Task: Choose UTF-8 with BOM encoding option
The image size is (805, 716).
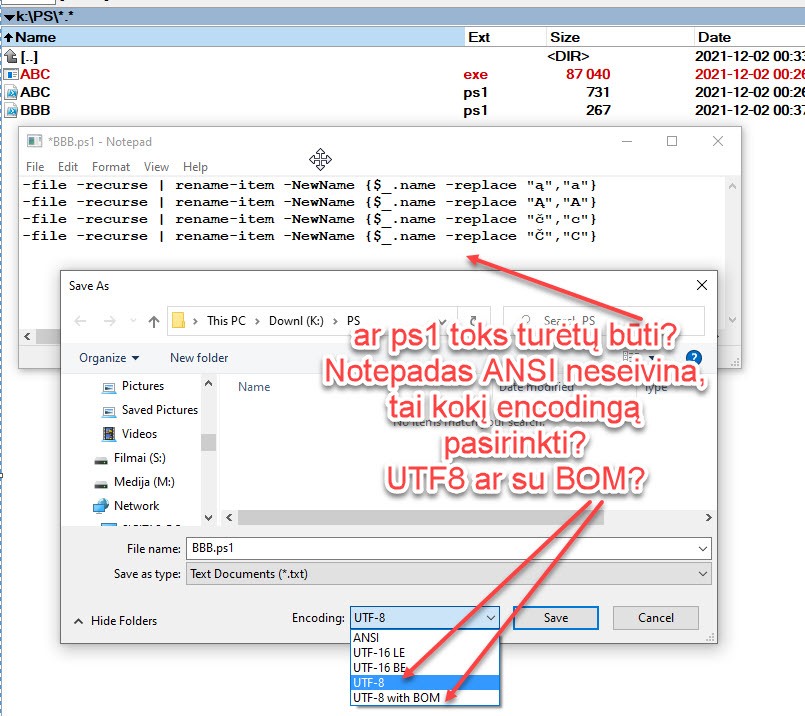Action: tap(397, 697)
